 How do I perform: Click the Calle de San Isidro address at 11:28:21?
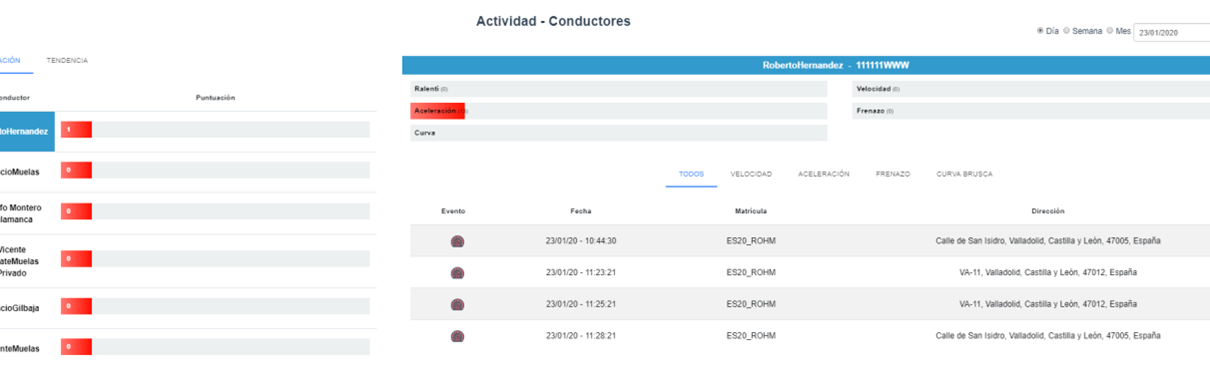pos(1048,336)
